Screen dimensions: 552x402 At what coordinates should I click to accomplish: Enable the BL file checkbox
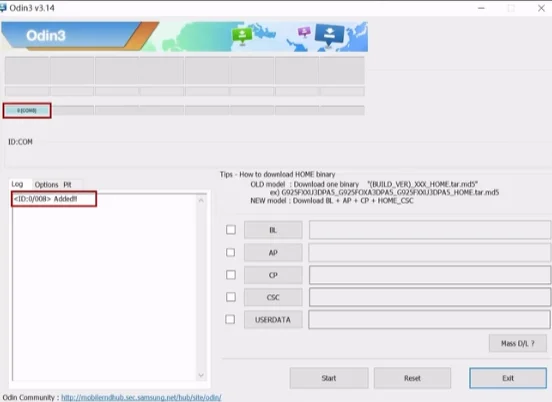pyautogui.click(x=231, y=230)
